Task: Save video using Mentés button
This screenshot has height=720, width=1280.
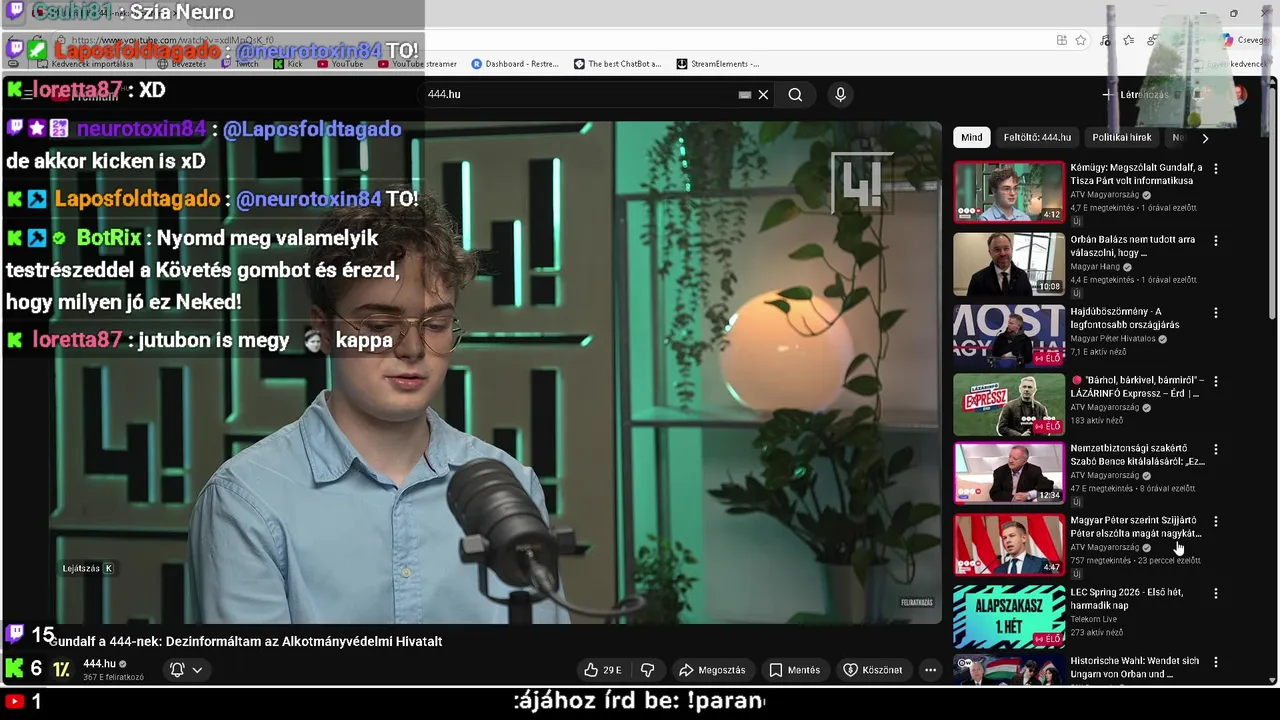Action: click(x=795, y=670)
